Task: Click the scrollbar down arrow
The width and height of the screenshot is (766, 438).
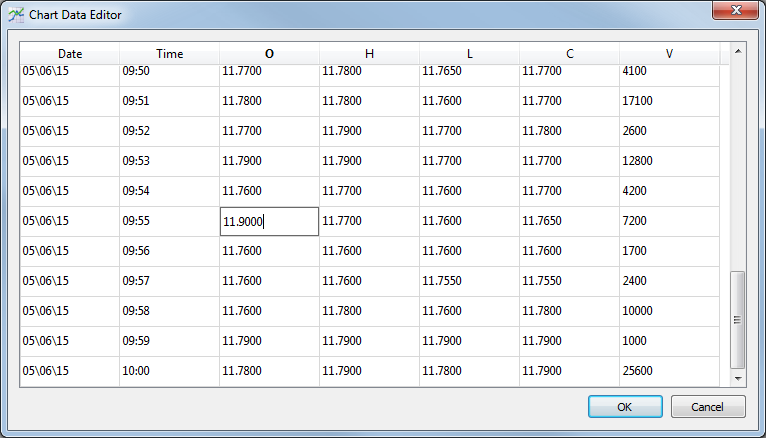Action: coord(738,379)
